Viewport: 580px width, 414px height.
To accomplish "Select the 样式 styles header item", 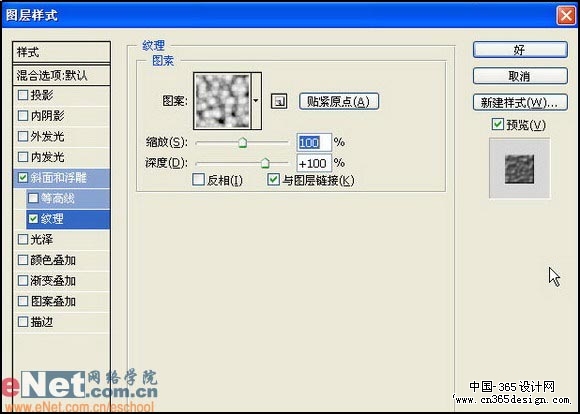I will [x=61, y=52].
